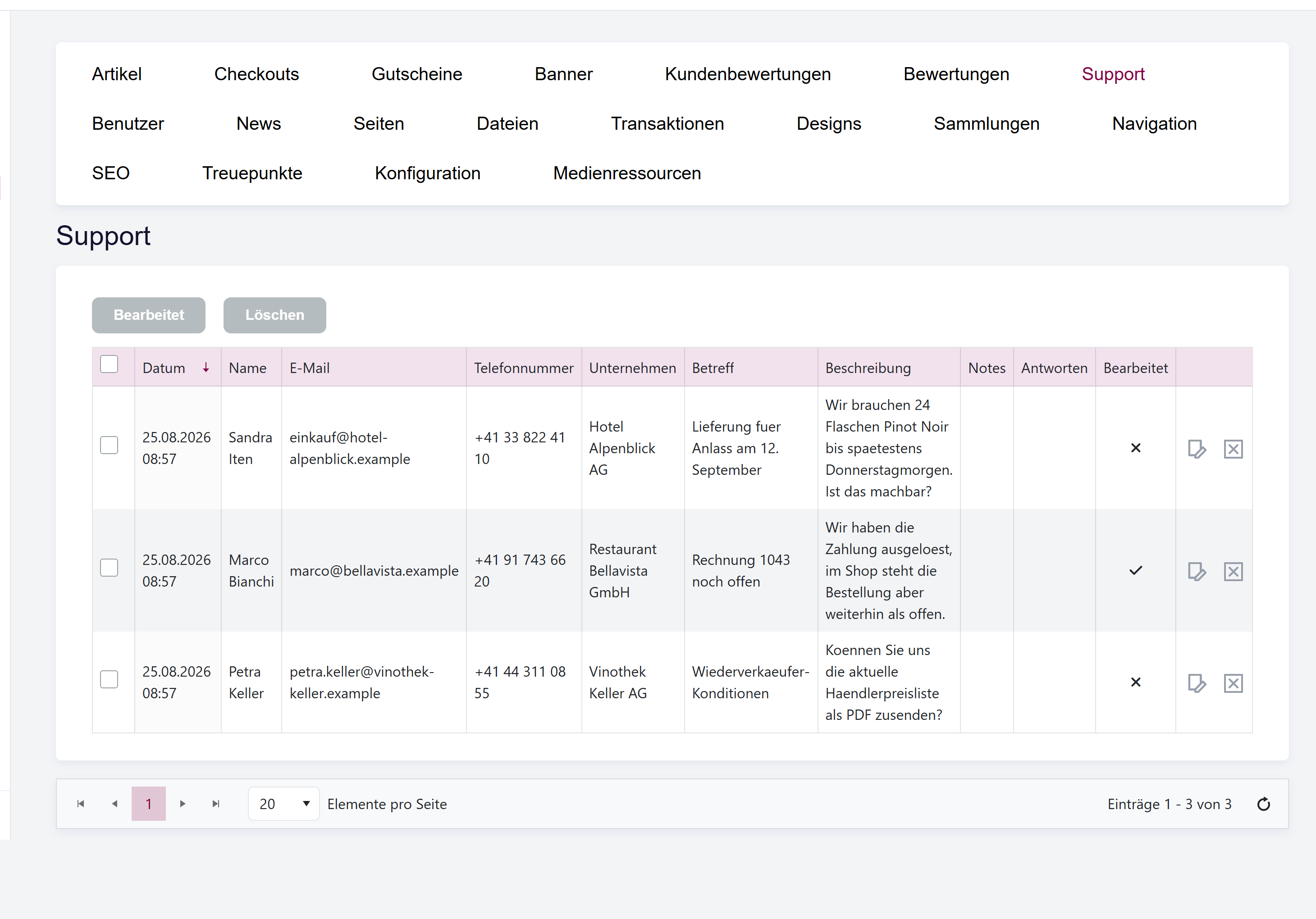Click the Bearbeitet button

(x=148, y=315)
